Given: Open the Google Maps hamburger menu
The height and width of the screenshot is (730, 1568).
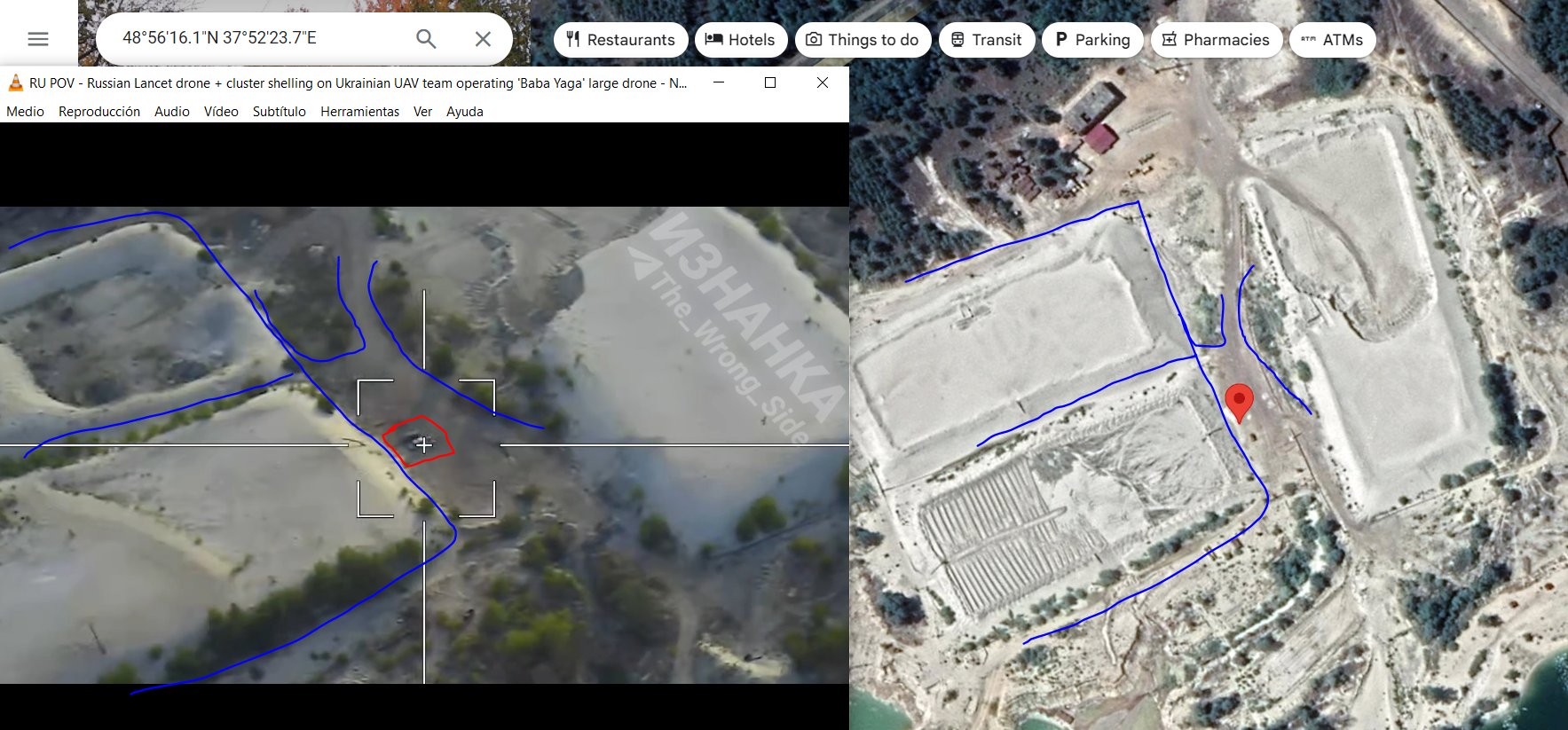Looking at the screenshot, I should [38, 39].
